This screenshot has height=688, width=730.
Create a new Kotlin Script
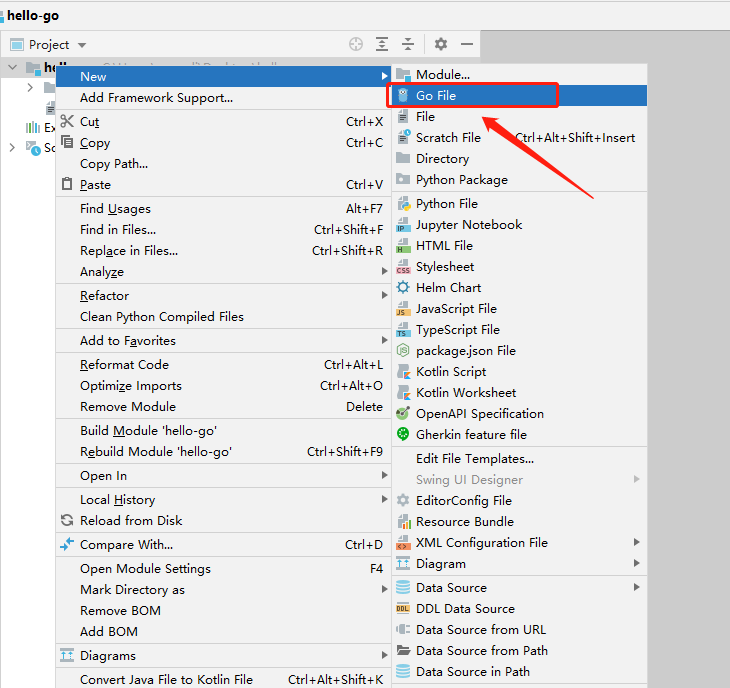pyautogui.click(x=450, y=372)
